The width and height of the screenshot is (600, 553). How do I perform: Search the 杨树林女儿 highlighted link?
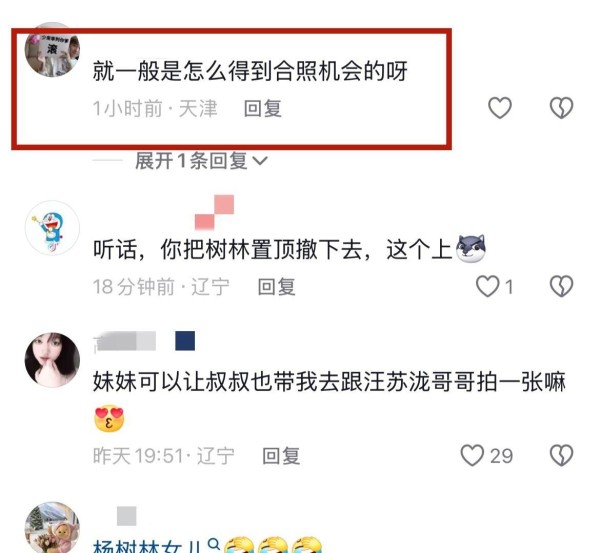coord(147,545)
